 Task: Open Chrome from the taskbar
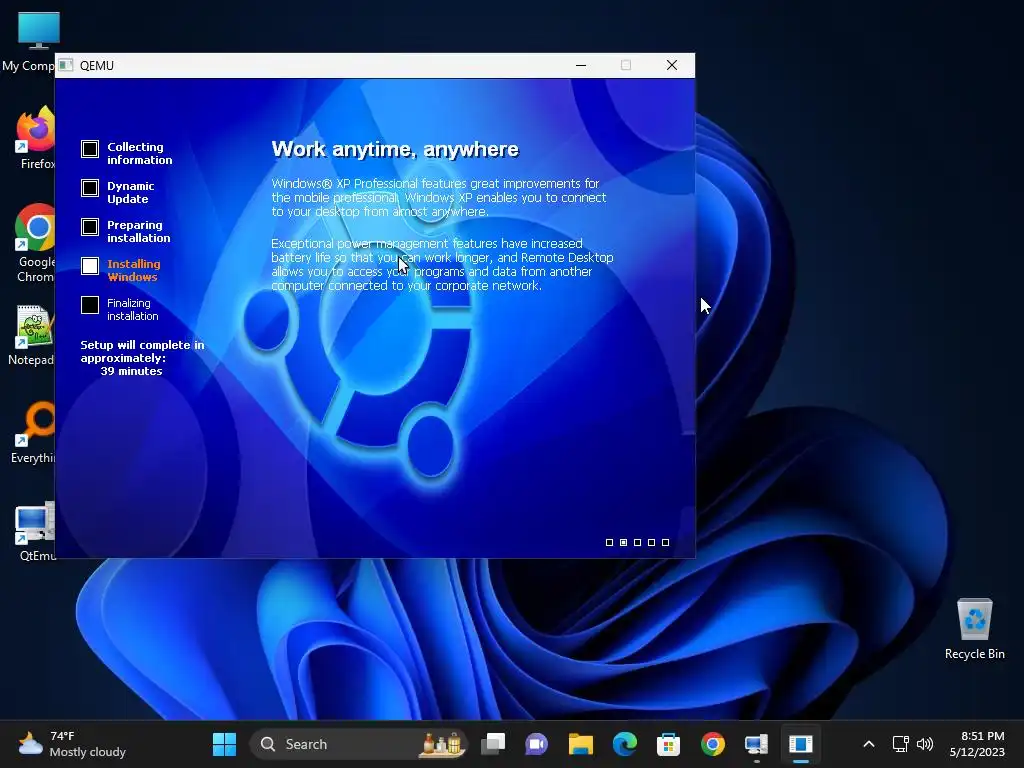(712, 744)
